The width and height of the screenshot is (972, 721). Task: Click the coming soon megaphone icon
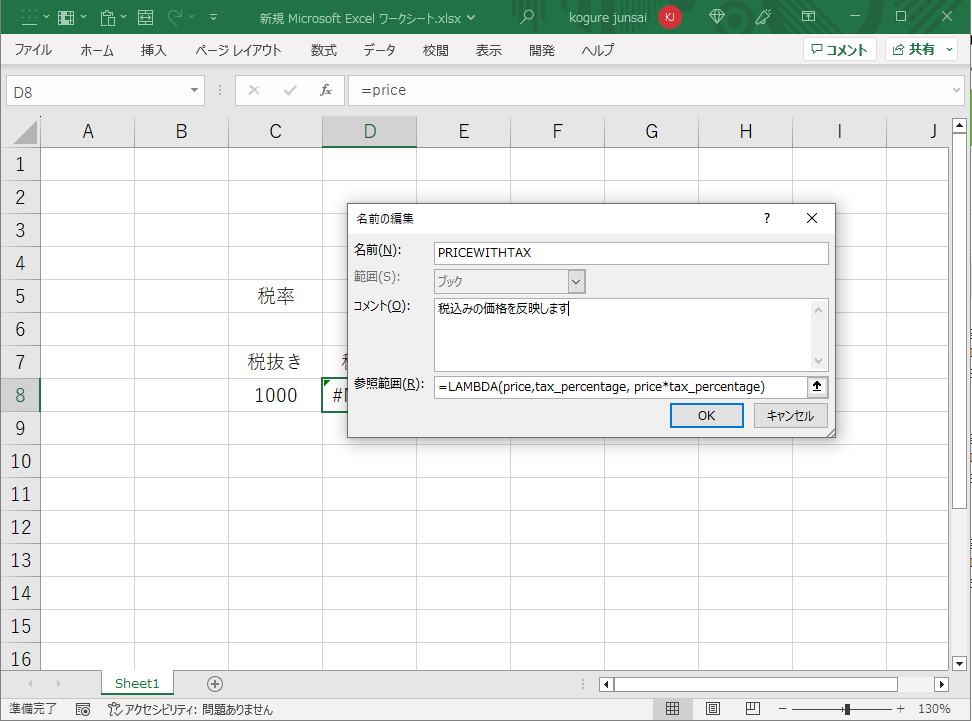coord(763,16)
